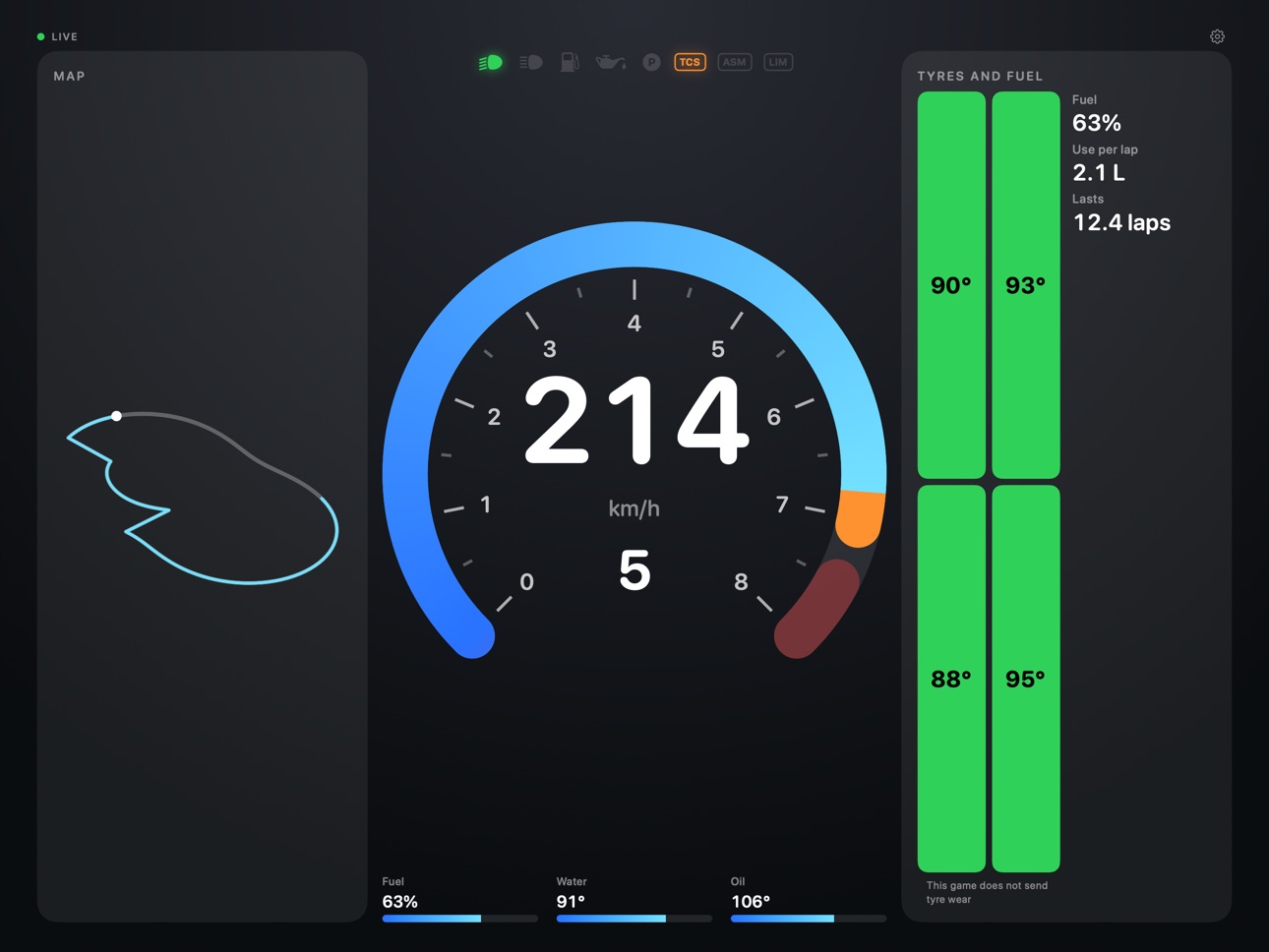Click the fuel pump warning icon
This screenshot has width=1269, height=952.
click(570, 62)
